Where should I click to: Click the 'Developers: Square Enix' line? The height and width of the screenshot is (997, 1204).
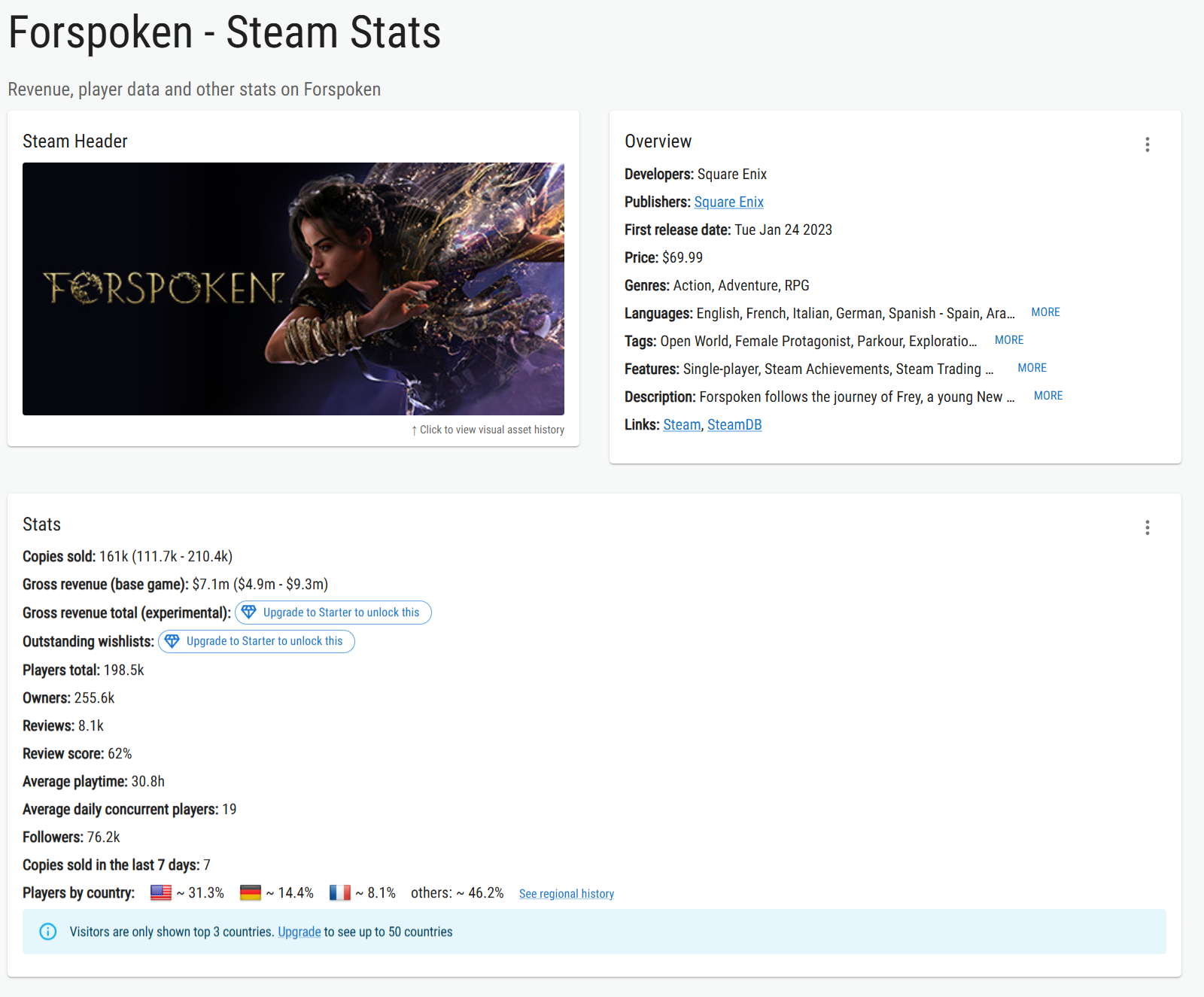[695, 174]
